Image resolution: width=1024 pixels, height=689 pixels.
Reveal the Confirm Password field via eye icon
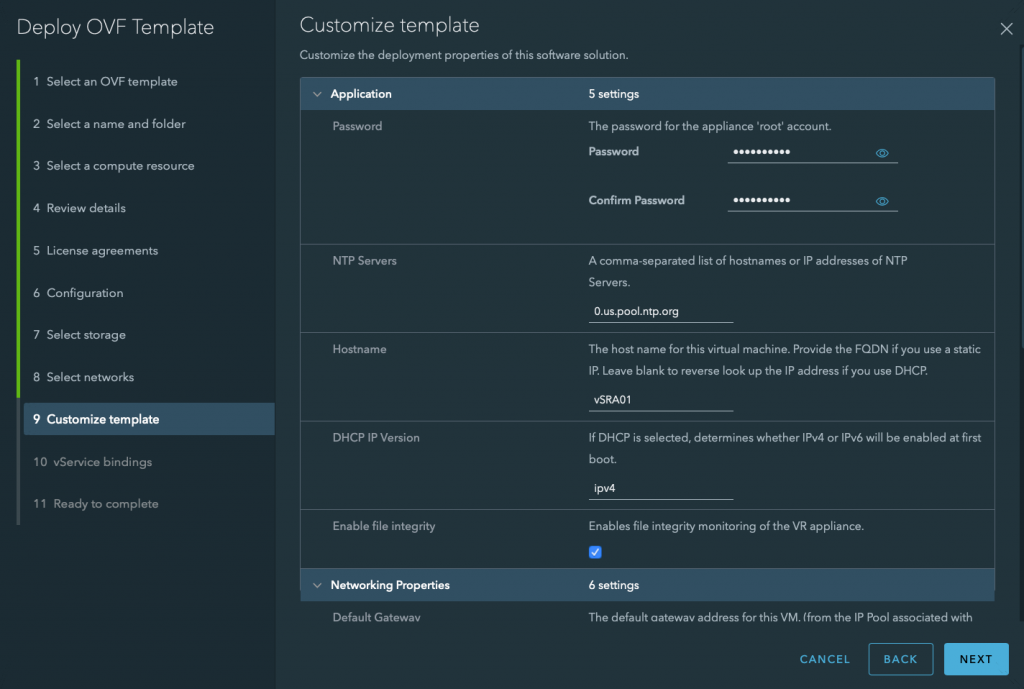pos(882,201)
